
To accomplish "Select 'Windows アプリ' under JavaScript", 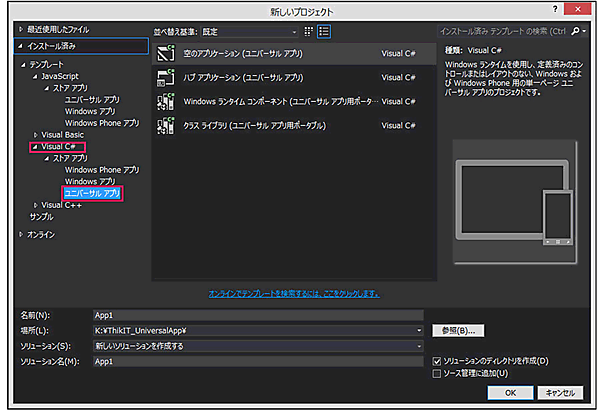I will point(90,111).
